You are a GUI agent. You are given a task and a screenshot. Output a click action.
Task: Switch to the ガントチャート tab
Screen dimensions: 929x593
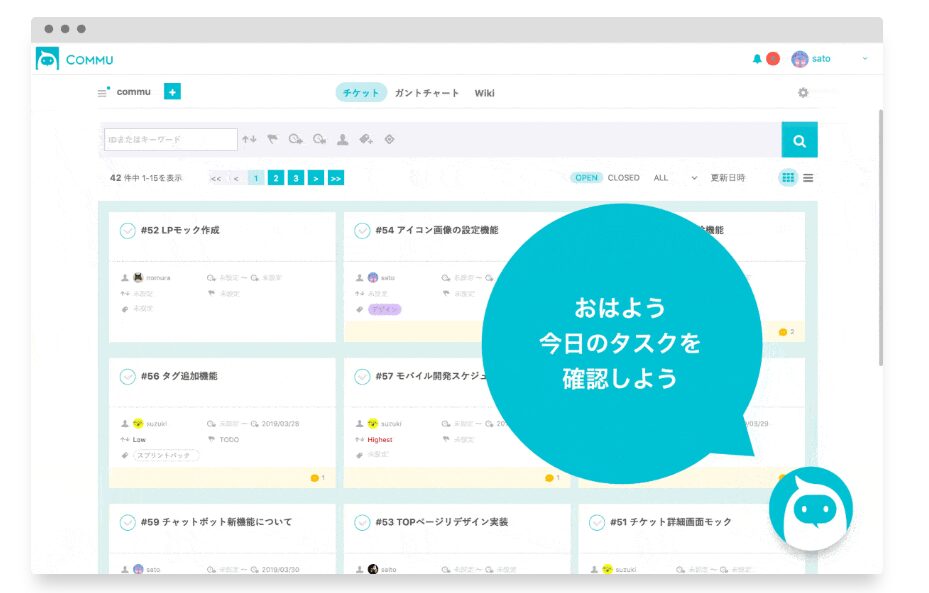tap(427, 93)
